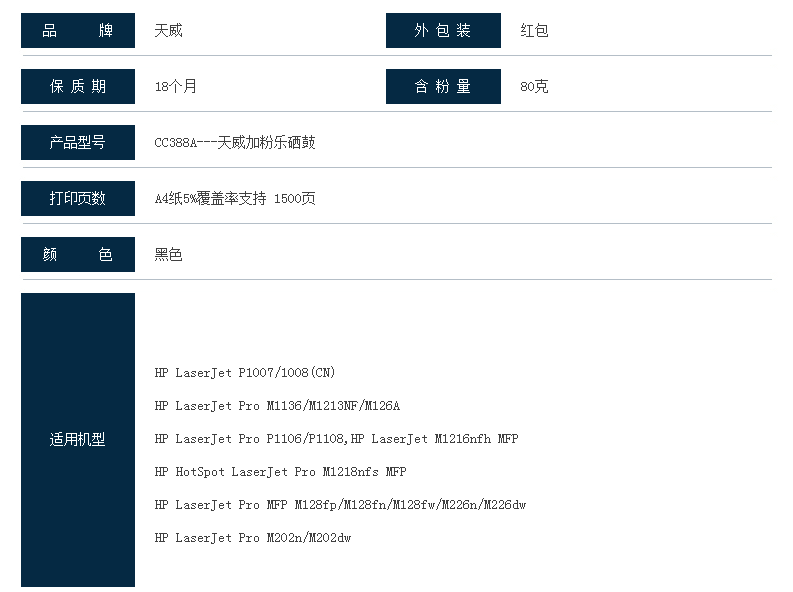Click the 品牌 label cell

tap(78, 30)
